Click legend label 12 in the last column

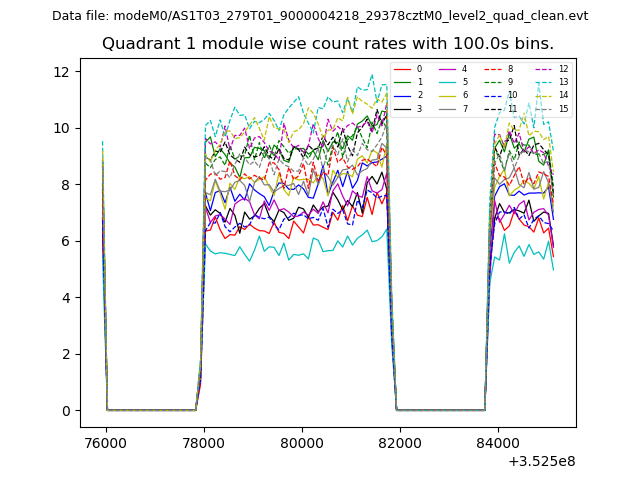(563, 69)
